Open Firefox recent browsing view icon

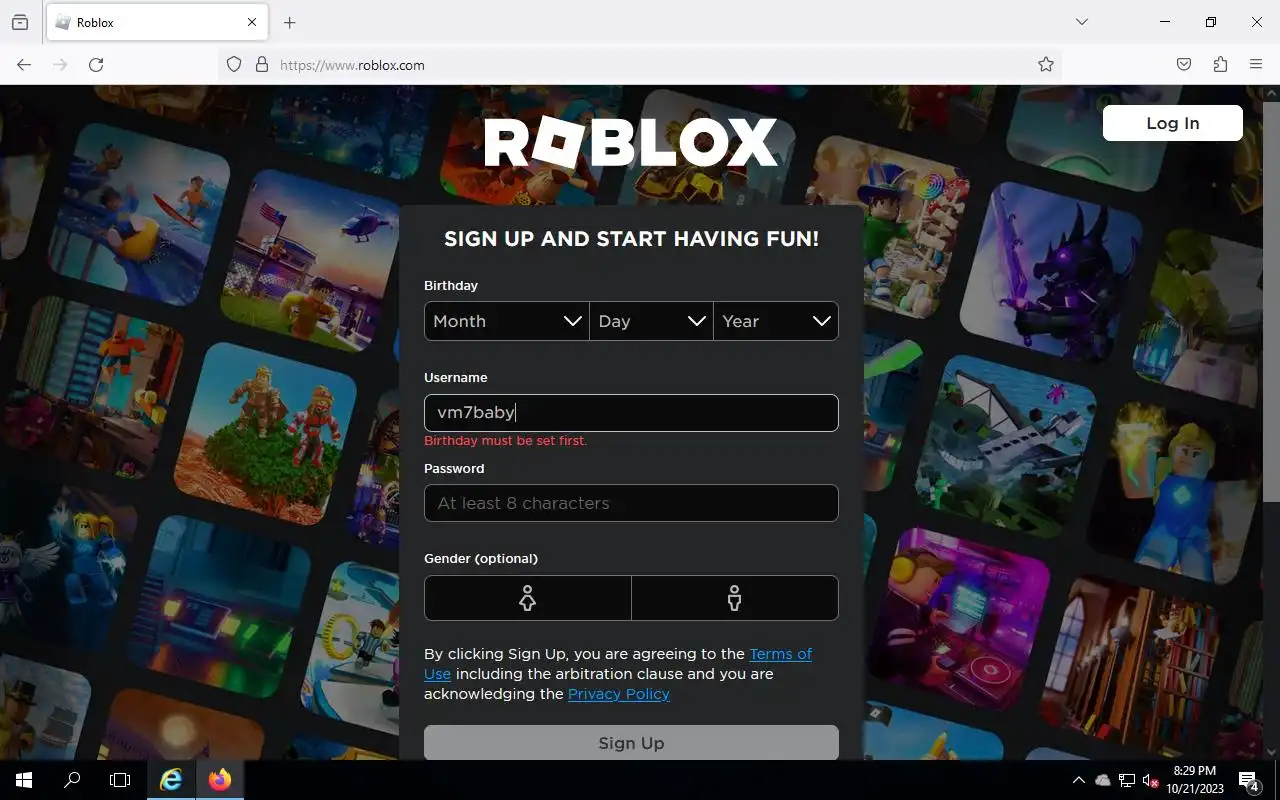20,22
